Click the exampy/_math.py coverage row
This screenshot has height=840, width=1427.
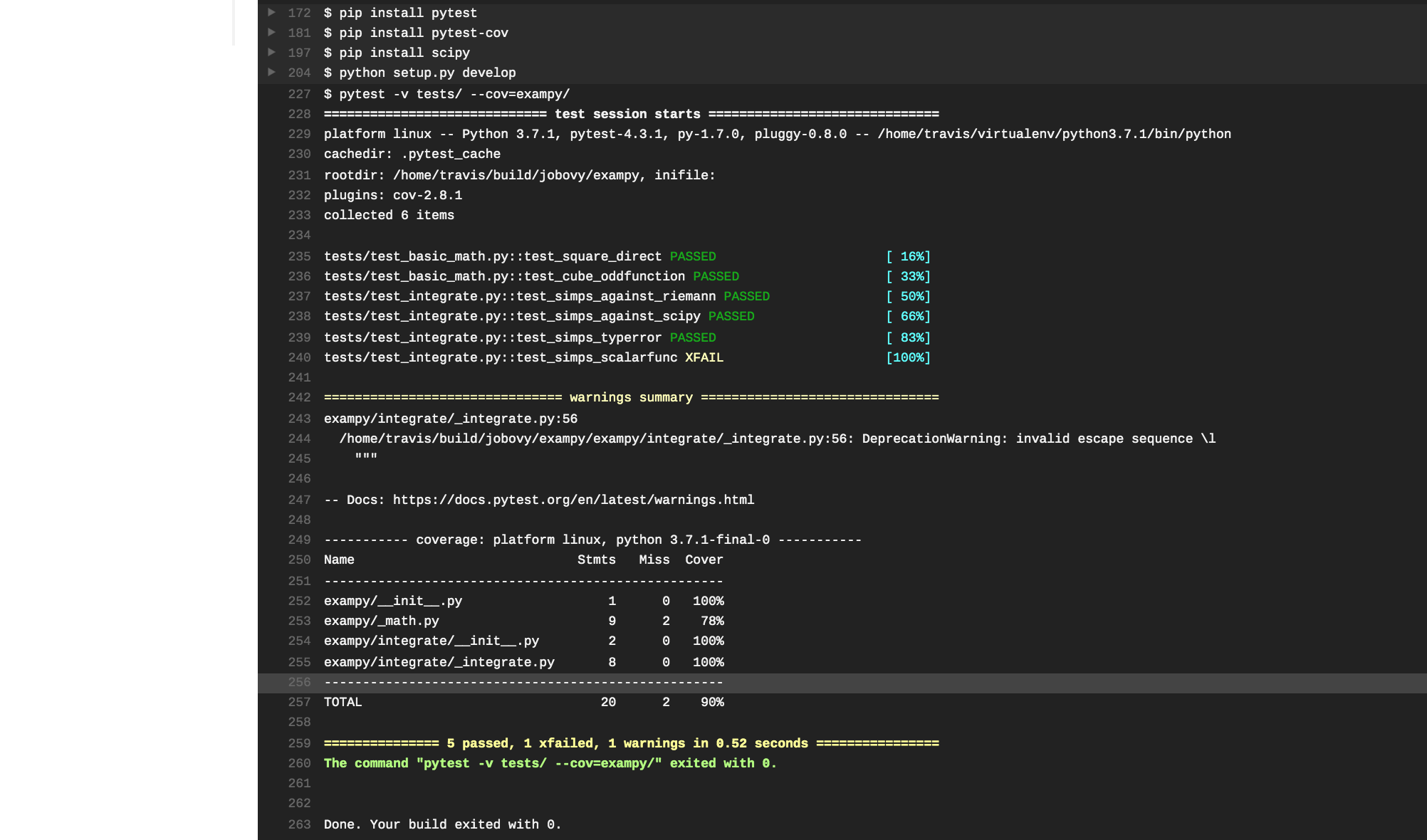[x=524, y=621]
